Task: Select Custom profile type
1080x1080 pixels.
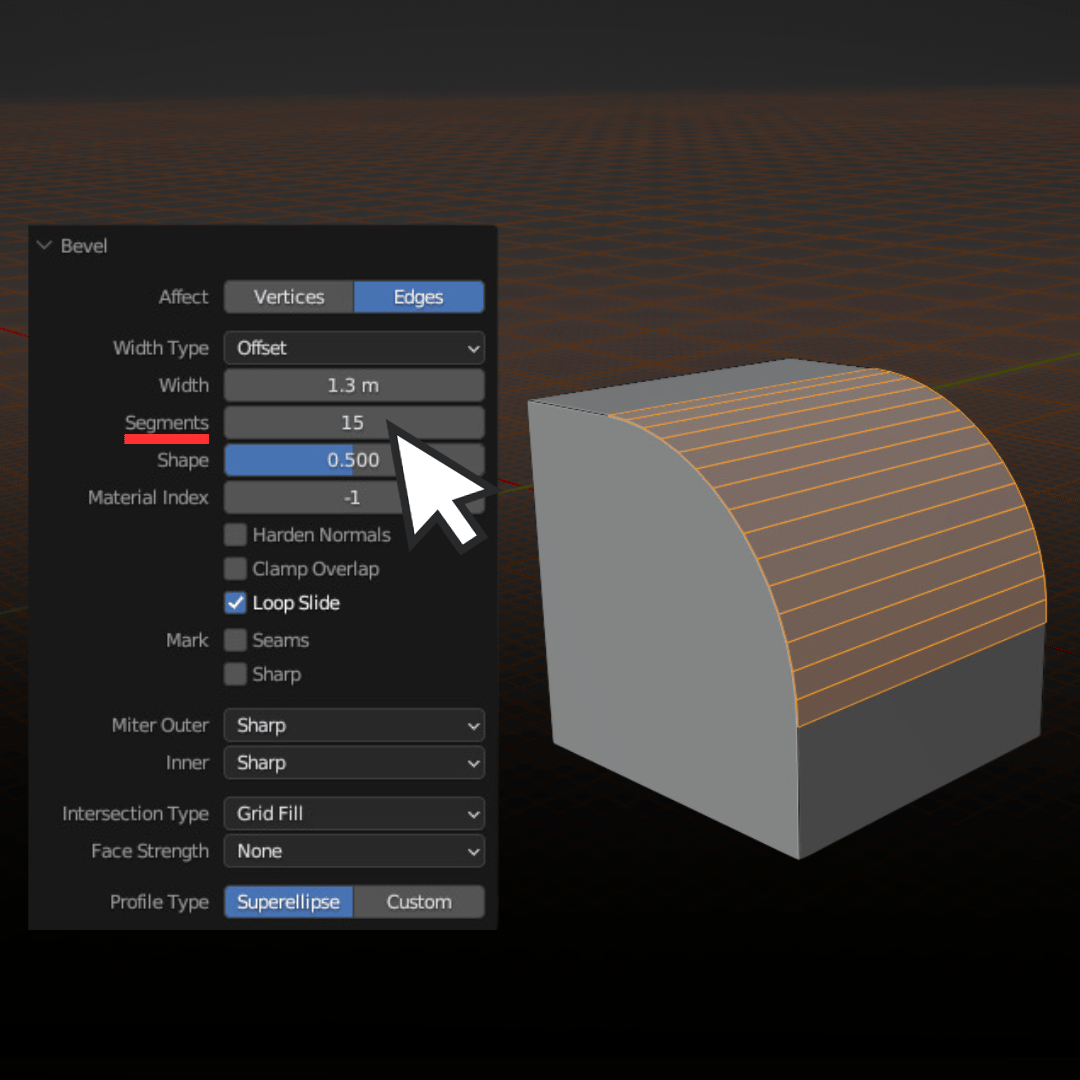Action: click(x=419, y=902)
